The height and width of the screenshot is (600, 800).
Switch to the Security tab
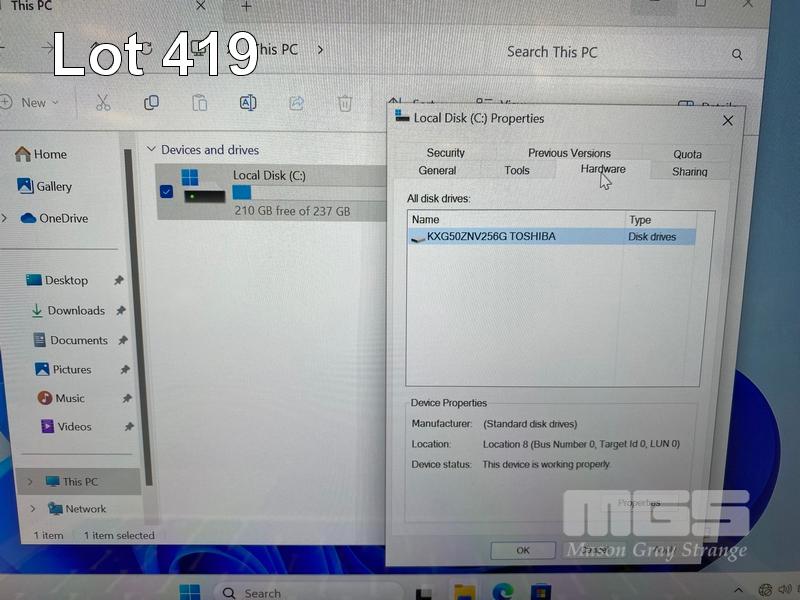445,153
